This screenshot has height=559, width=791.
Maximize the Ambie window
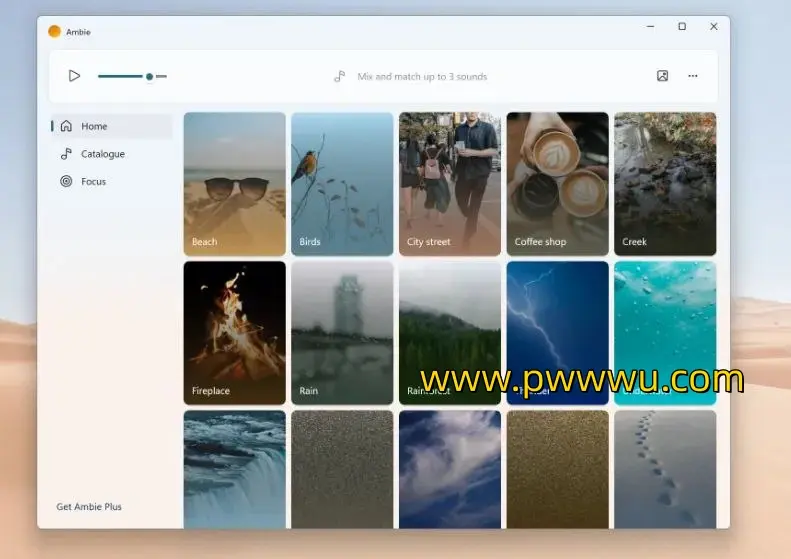coord(682,27)
